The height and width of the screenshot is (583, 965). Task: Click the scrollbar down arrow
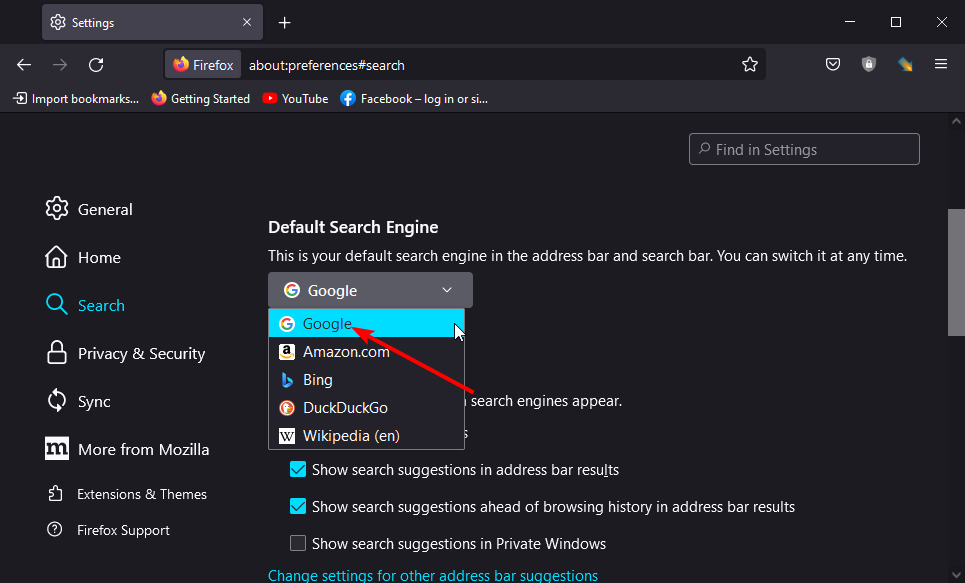[x=956, y=574]
